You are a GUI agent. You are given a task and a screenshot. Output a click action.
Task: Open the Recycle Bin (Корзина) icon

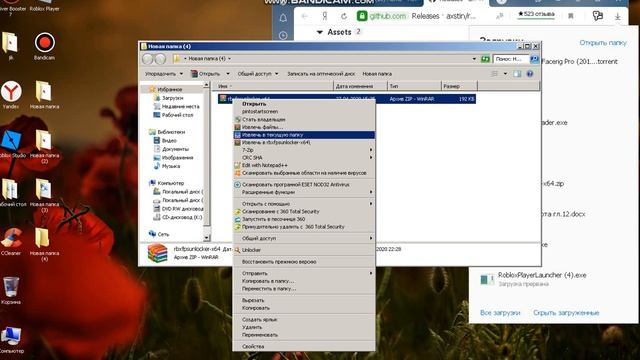[x=11, y=291]
